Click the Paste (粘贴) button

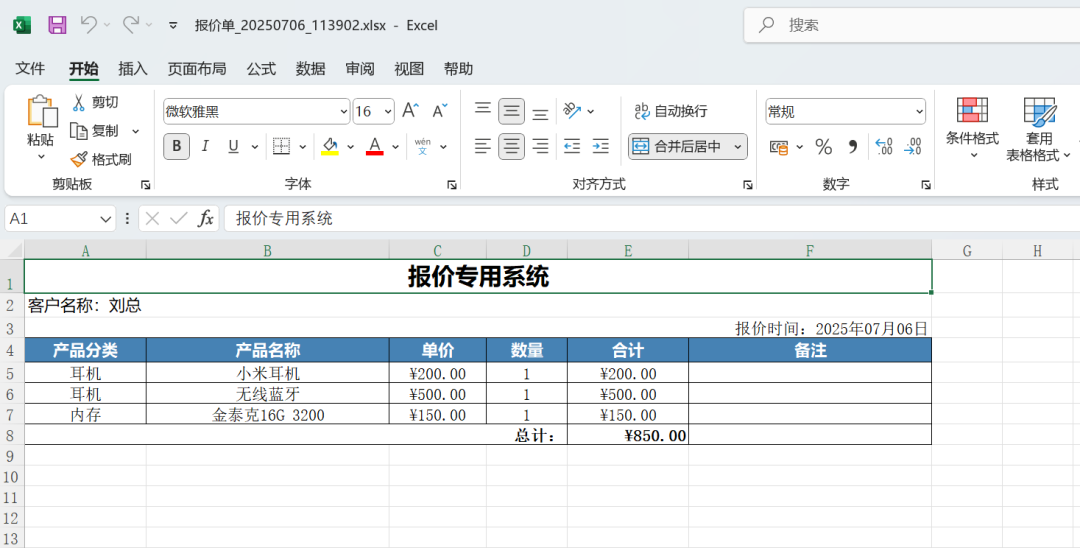[41, 125]
